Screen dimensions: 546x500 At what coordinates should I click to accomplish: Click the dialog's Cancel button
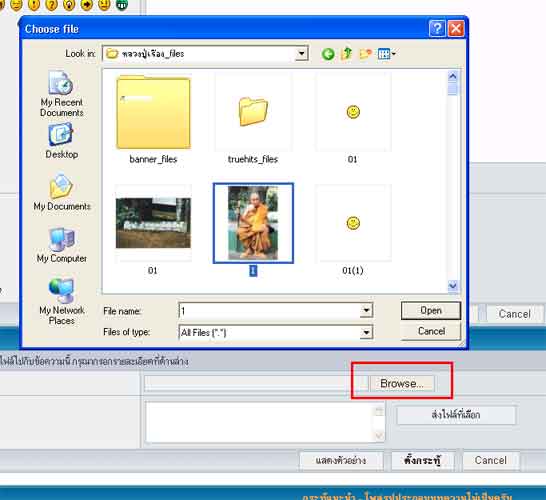(431, 331)
